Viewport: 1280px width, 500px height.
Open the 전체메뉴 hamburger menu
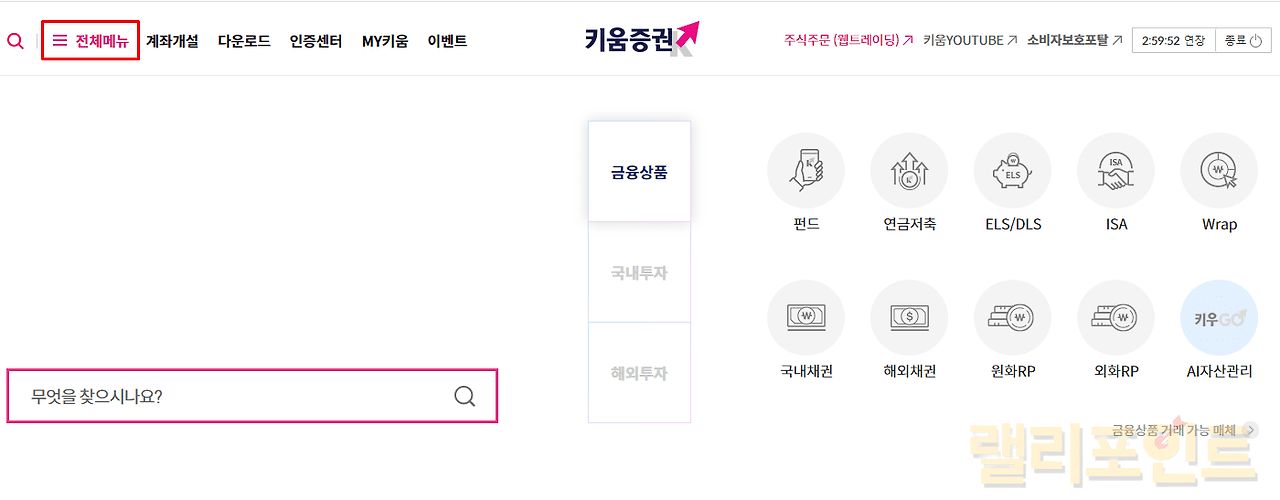(x=90, y=41)
